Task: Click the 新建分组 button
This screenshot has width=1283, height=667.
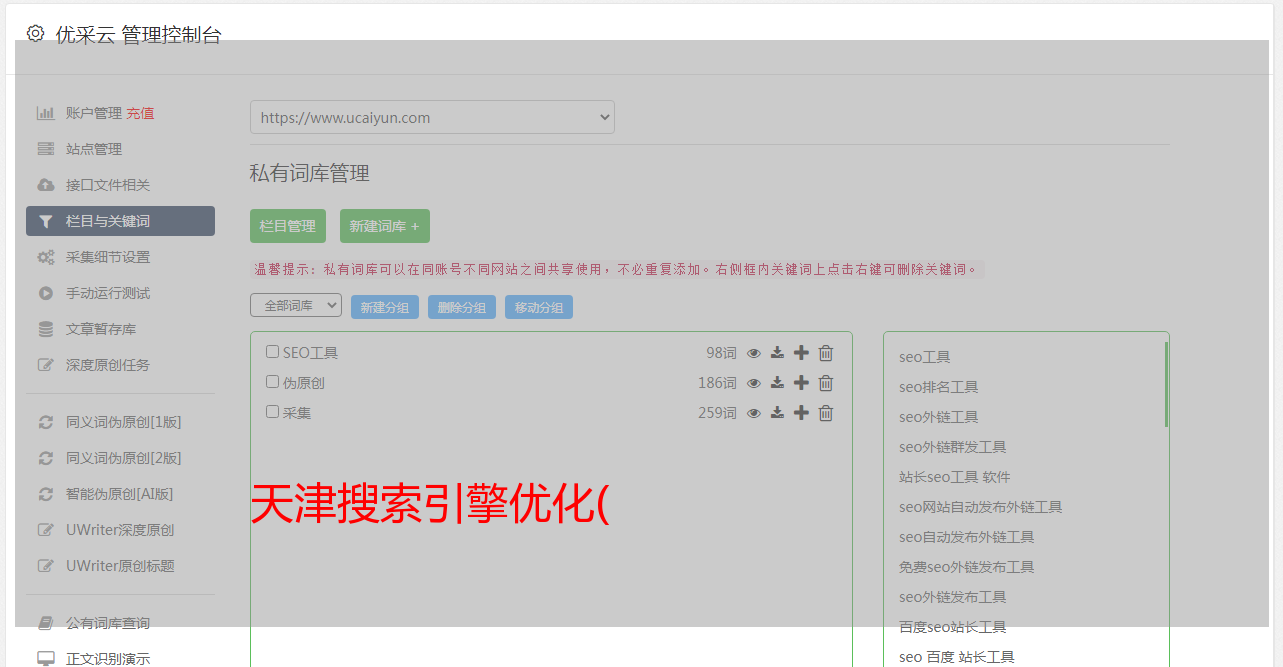Action: 385,307
